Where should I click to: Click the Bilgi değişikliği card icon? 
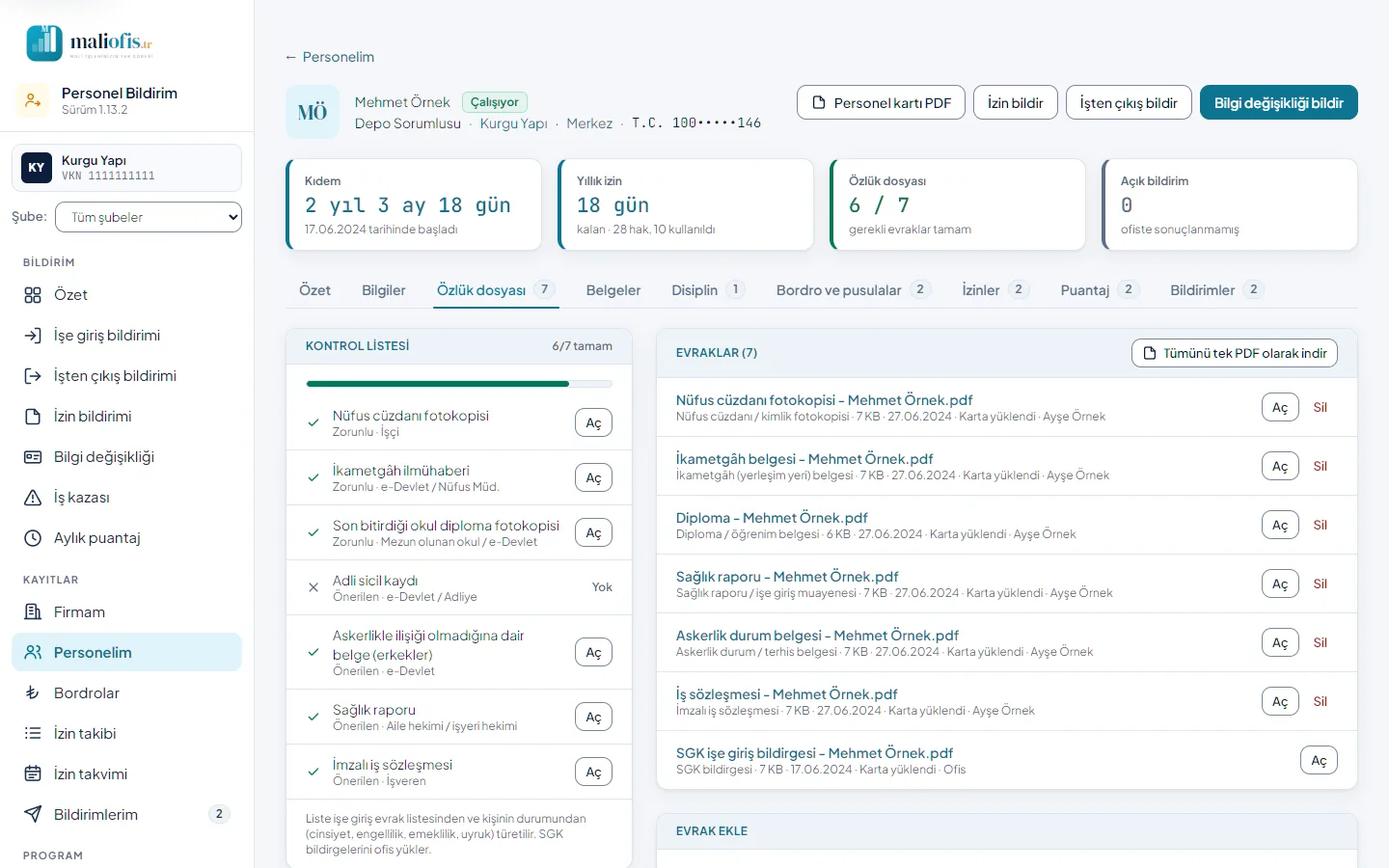33,457
